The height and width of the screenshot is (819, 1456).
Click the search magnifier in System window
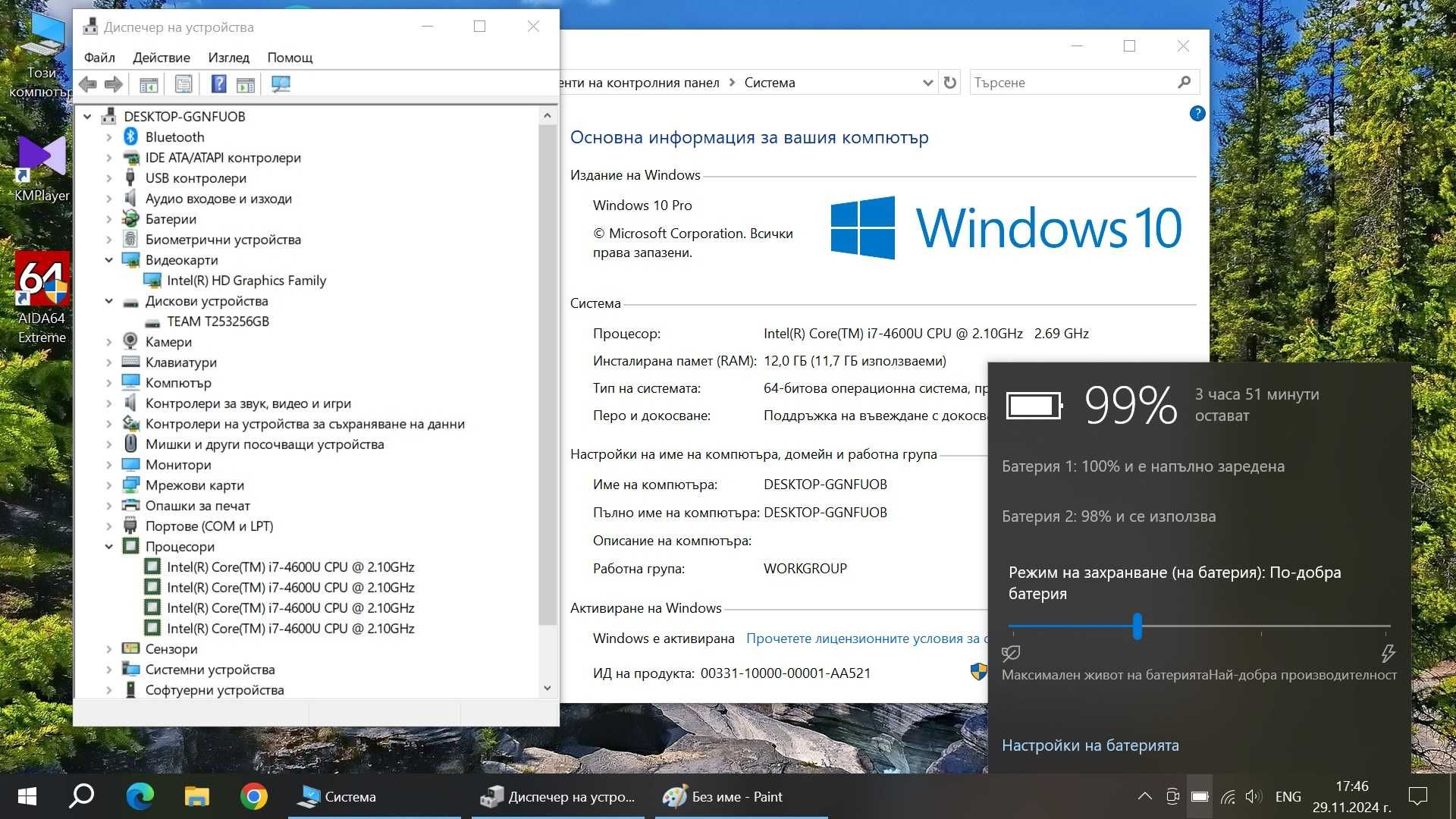click(1185, 82)
